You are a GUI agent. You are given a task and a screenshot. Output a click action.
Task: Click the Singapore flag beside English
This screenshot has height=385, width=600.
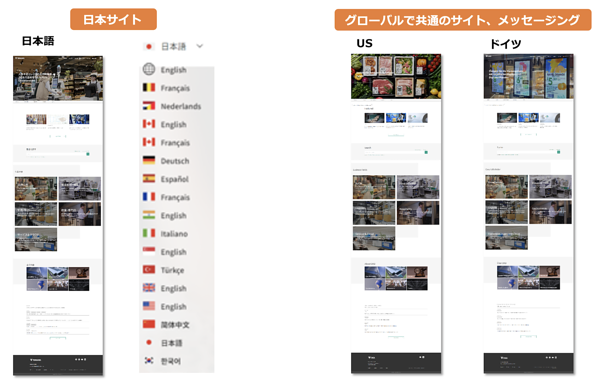149,251
